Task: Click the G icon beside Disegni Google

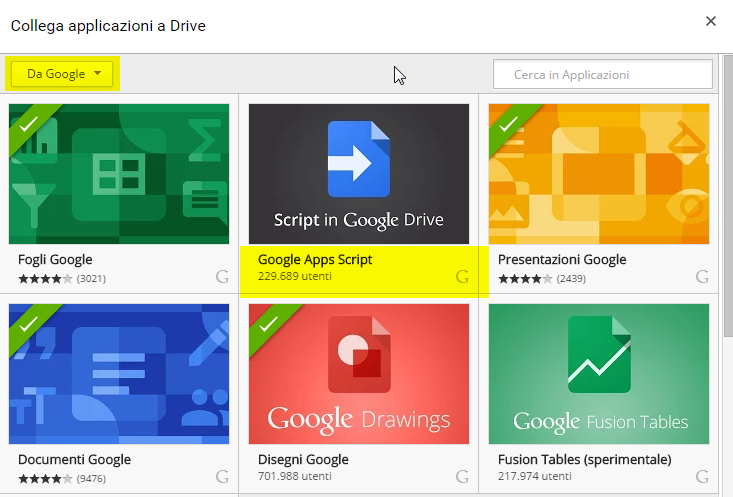Action: 462,477
